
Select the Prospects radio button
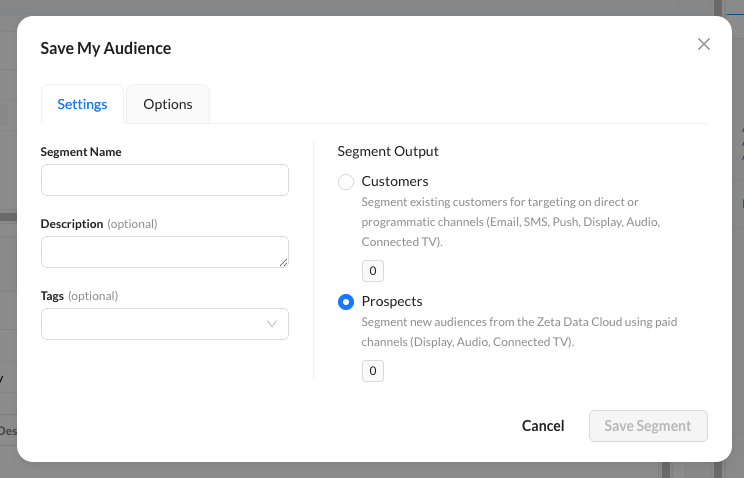[346, 302]
